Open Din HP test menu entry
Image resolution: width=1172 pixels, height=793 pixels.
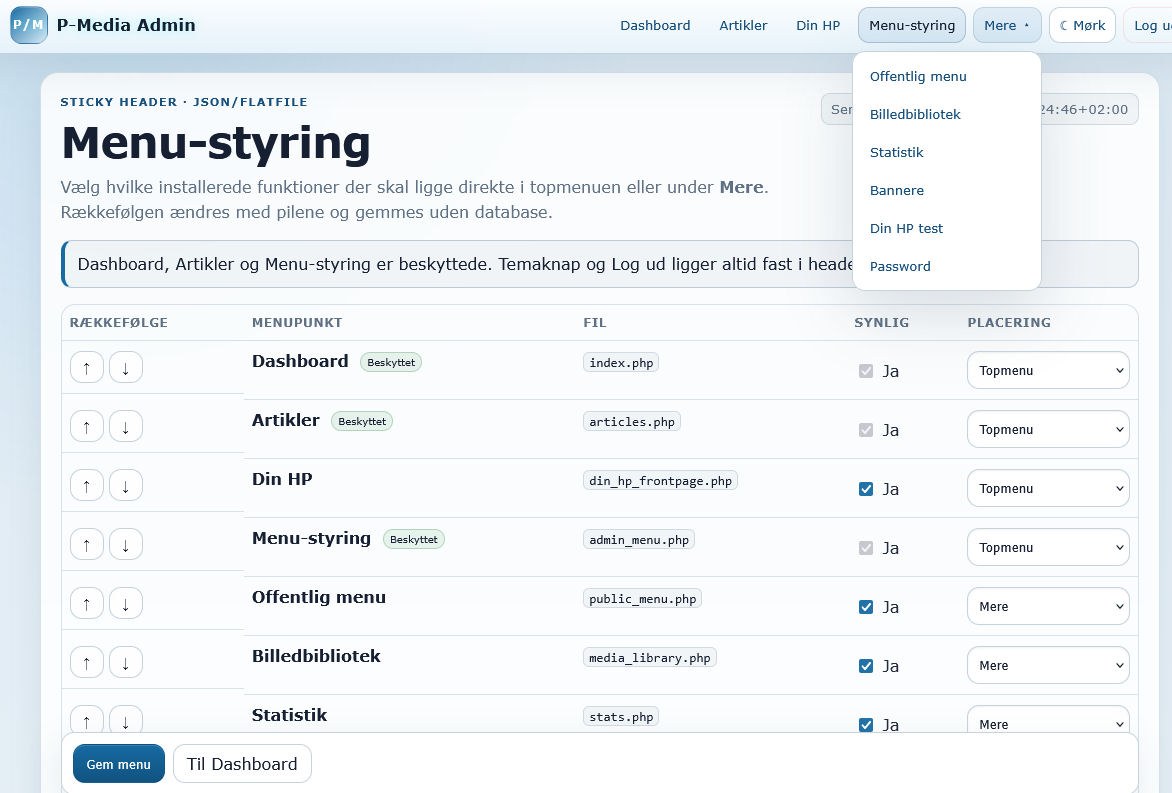click(x=906, y=229)
